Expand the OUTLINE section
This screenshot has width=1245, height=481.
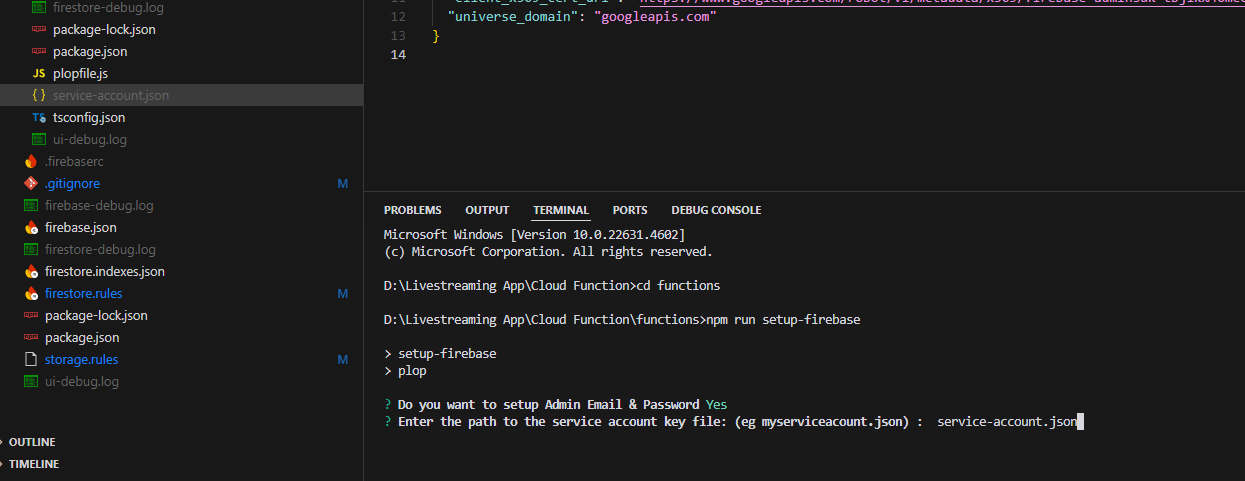pos(32,442)
